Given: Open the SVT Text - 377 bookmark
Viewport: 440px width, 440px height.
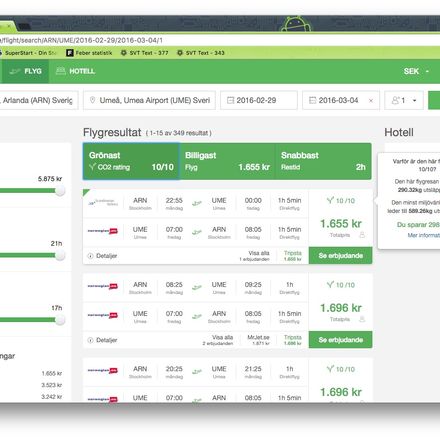Looking at the screenshot, I should tap(144, 53).
